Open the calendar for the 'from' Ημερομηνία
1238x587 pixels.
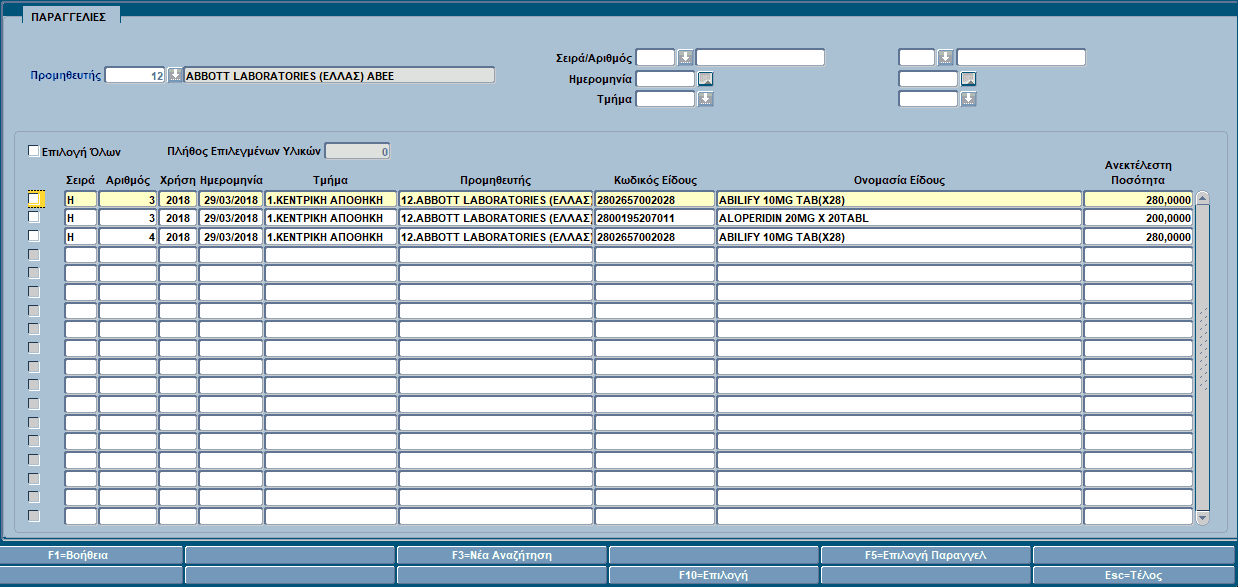[705, 78]
